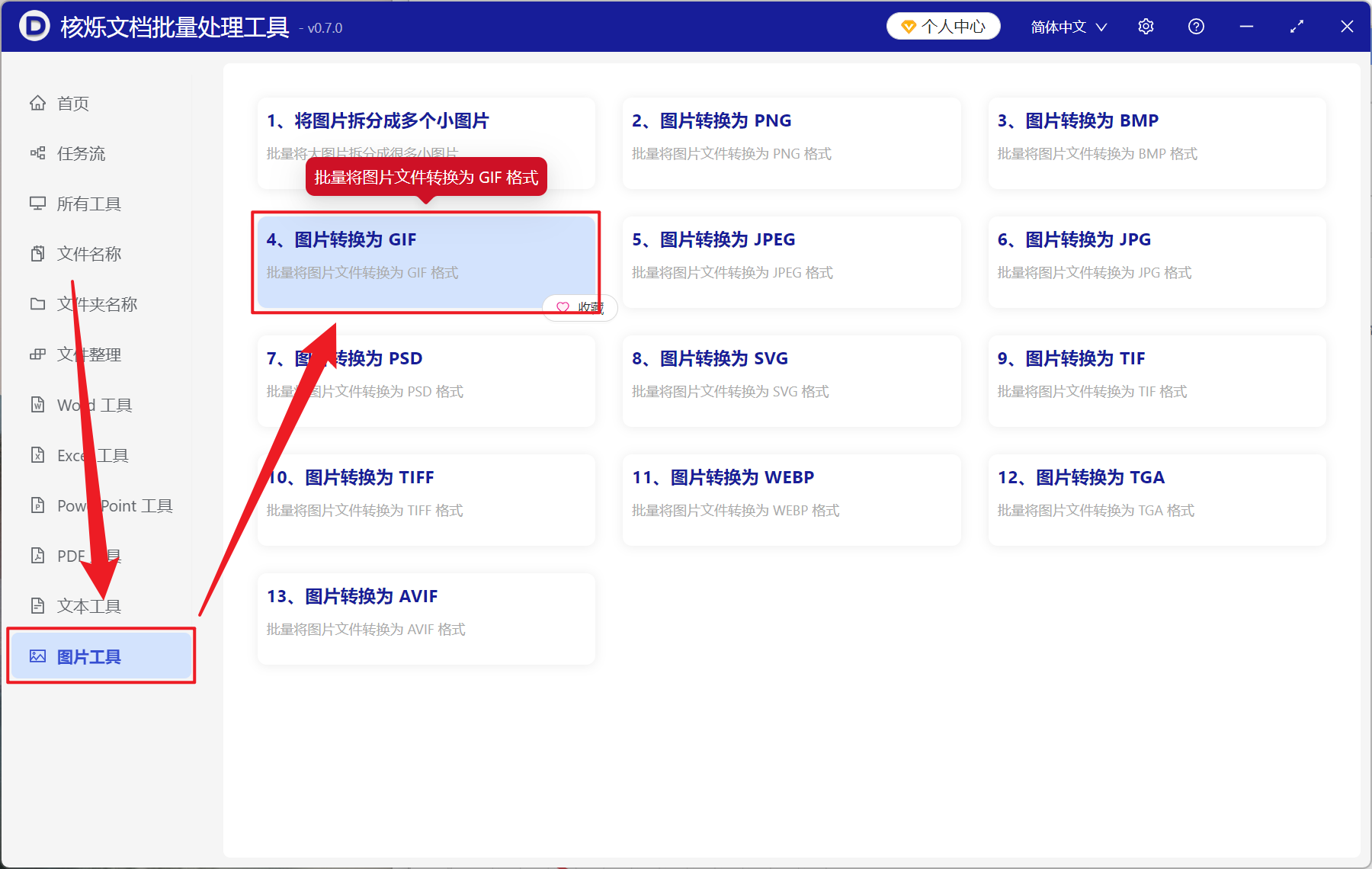1372x869 pixels.
Task: Open the 图片转换为 WEBP tool card
Action: 791,499
